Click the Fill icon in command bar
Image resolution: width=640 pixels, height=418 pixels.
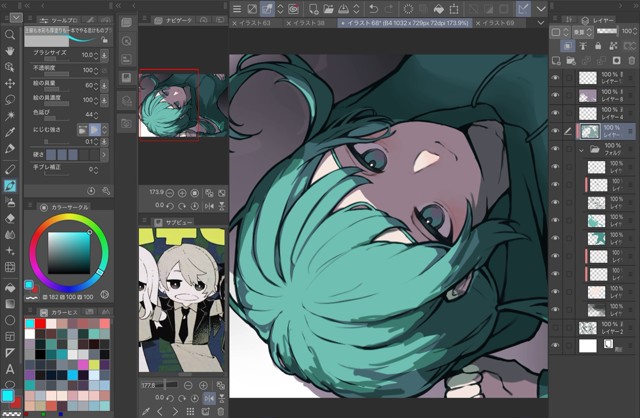click(x=438, y=9)
